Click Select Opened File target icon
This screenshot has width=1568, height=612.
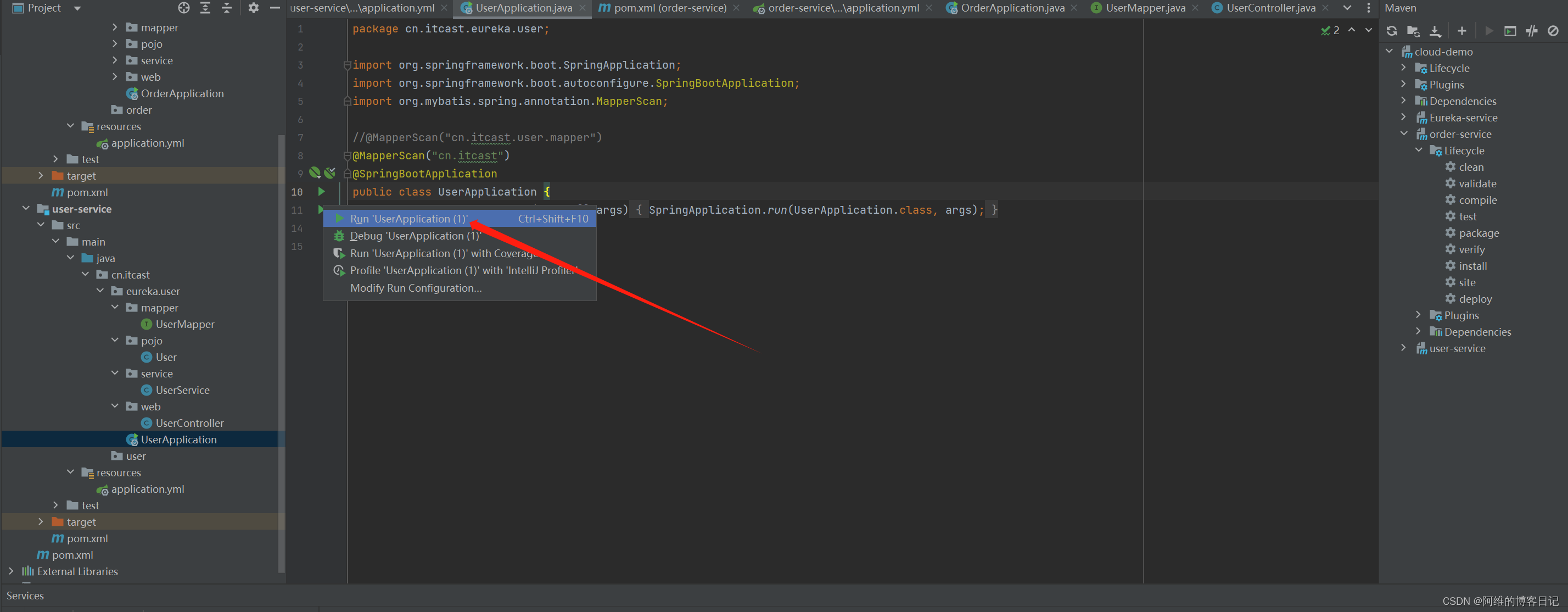click(184, 8)
